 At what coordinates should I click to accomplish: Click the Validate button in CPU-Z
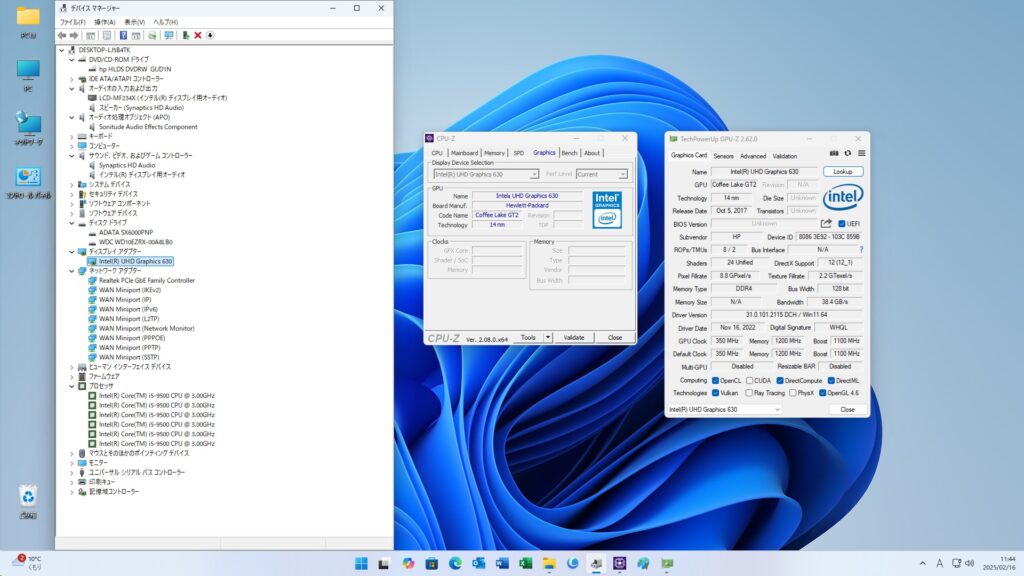pos(574,337)
